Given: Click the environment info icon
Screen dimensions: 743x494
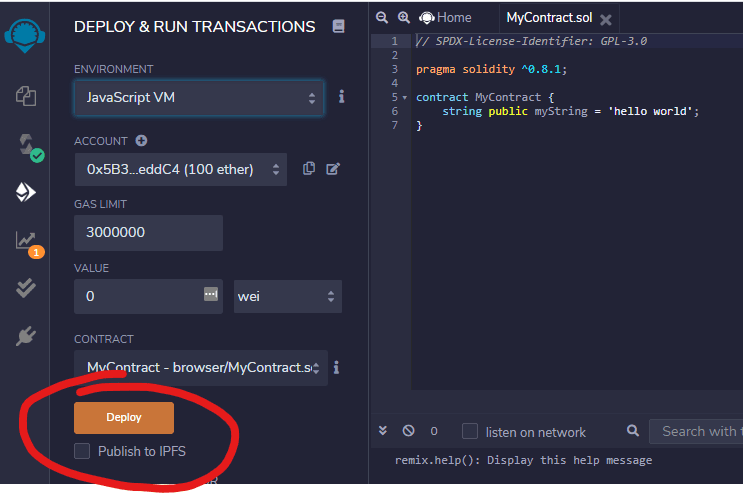Looking at the screenshot, I should coord(341,97).
